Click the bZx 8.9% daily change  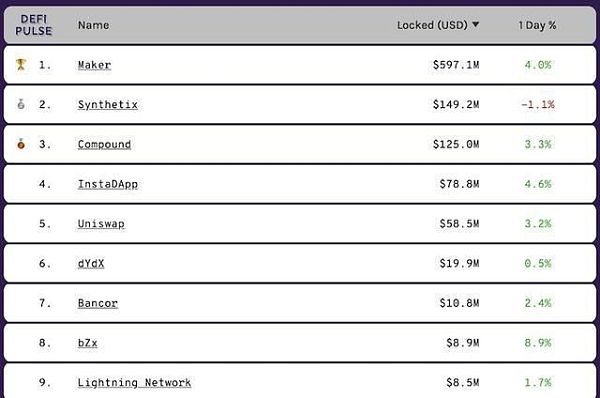538,343
